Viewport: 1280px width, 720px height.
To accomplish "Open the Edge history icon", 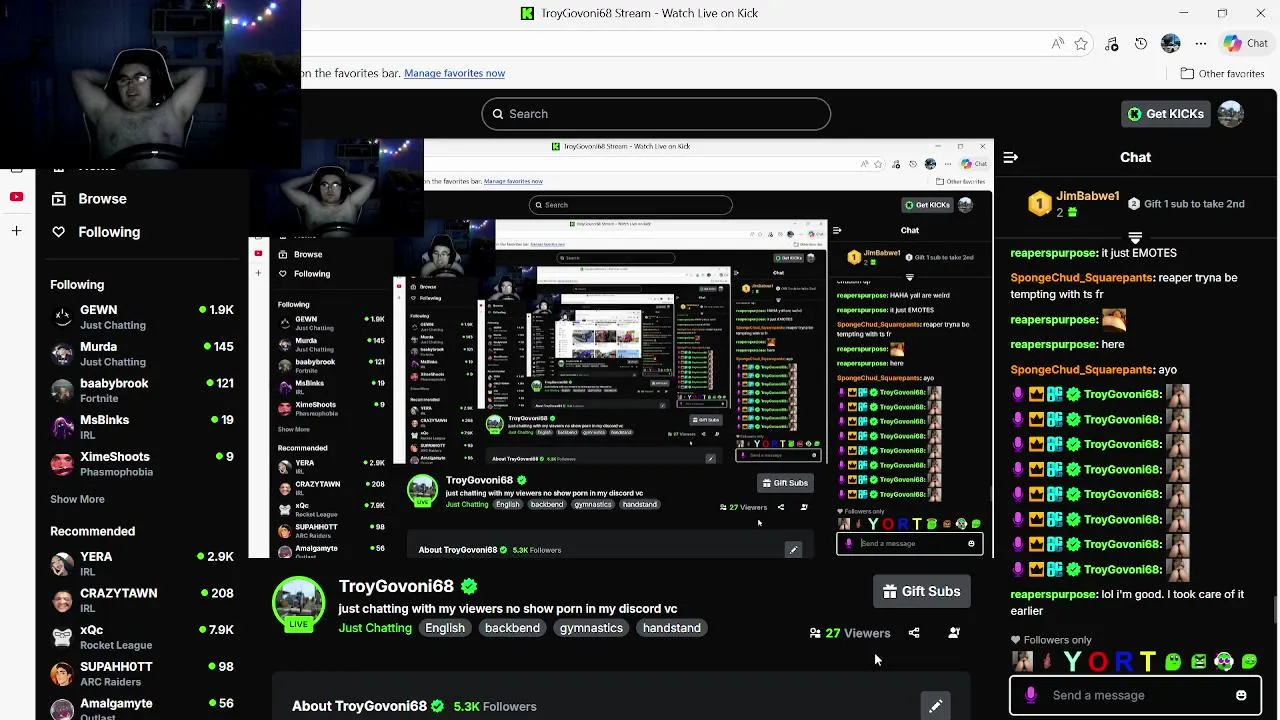I will (x=1141, y=44).
